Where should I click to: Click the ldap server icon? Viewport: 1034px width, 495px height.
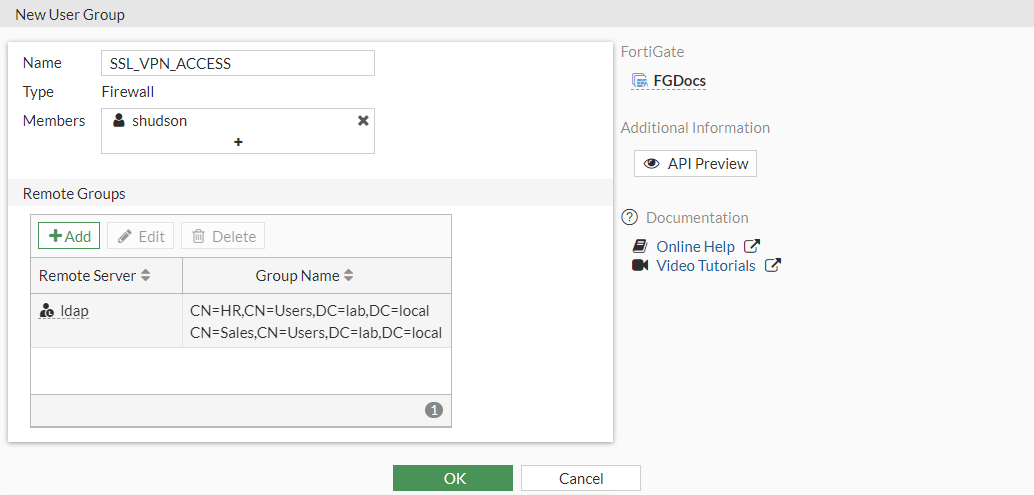pos(47,311)
